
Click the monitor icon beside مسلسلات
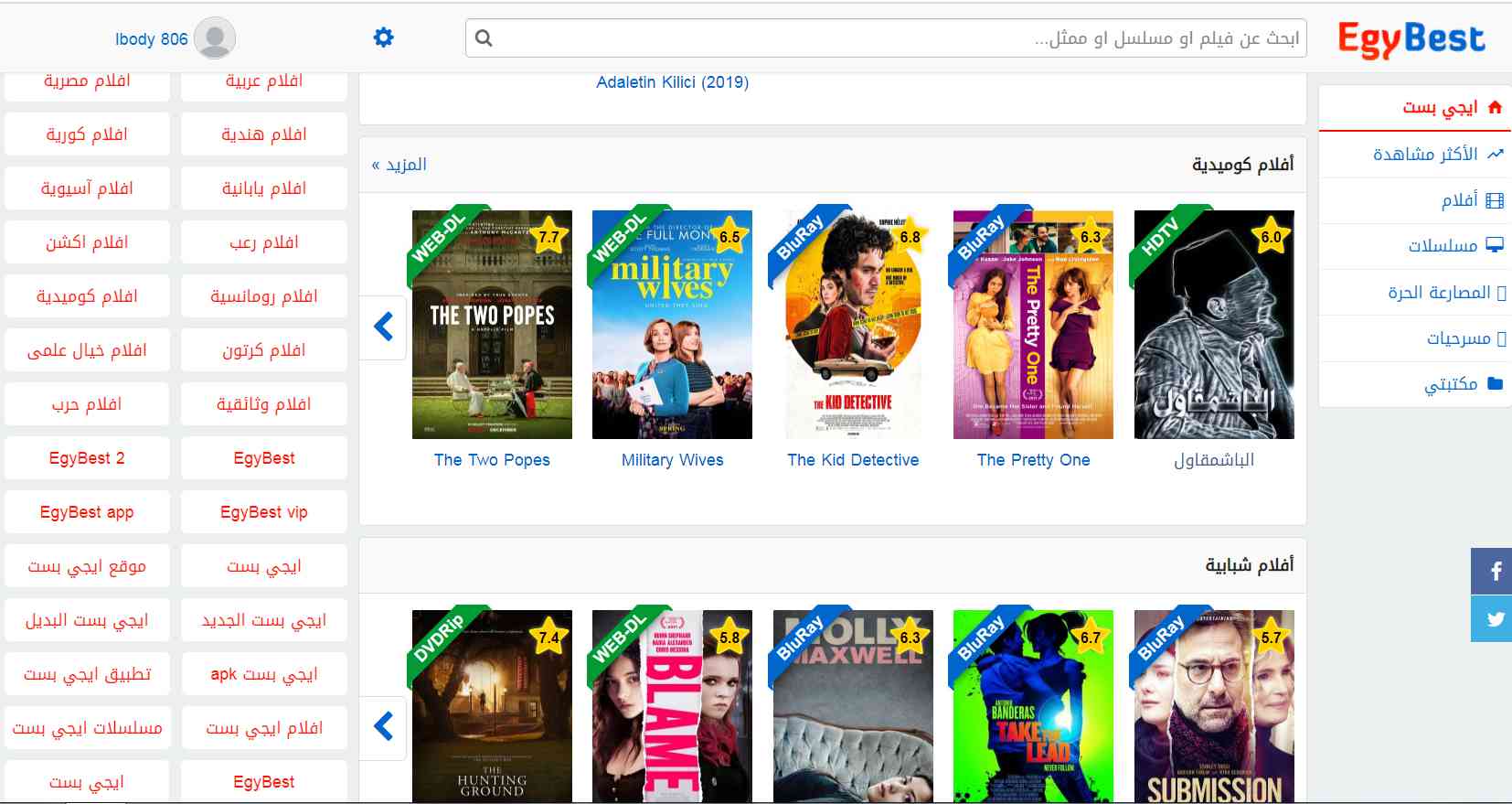pos(1495,245)
